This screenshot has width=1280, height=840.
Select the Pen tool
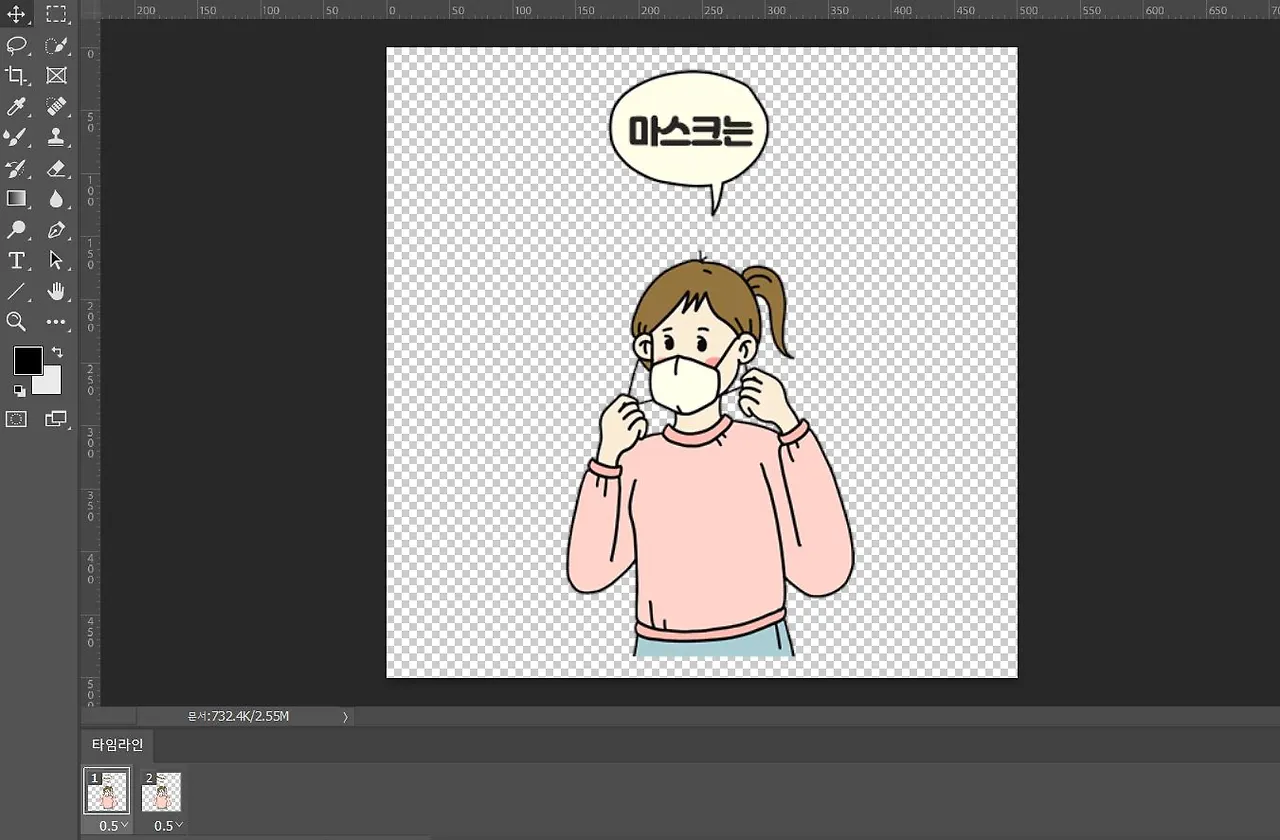tap(57, 229)
